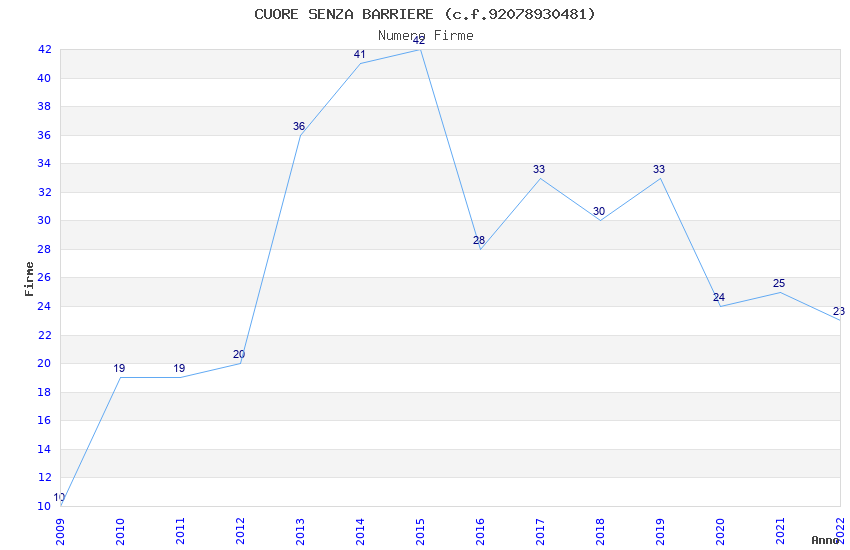Click the data value 19 for 2011
This screenshot has width=850, height=550.
coord(179,368)
